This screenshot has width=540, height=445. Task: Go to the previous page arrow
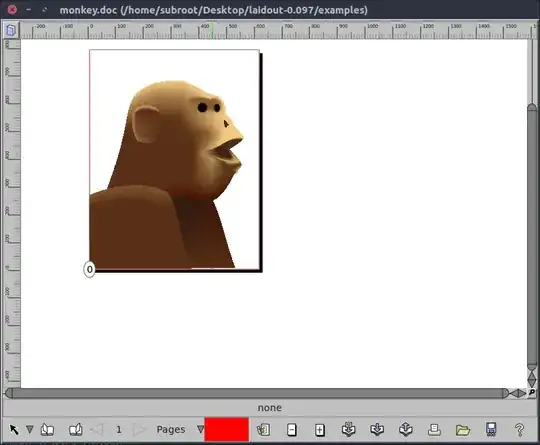pyautogui.click(x=96, y=430)
